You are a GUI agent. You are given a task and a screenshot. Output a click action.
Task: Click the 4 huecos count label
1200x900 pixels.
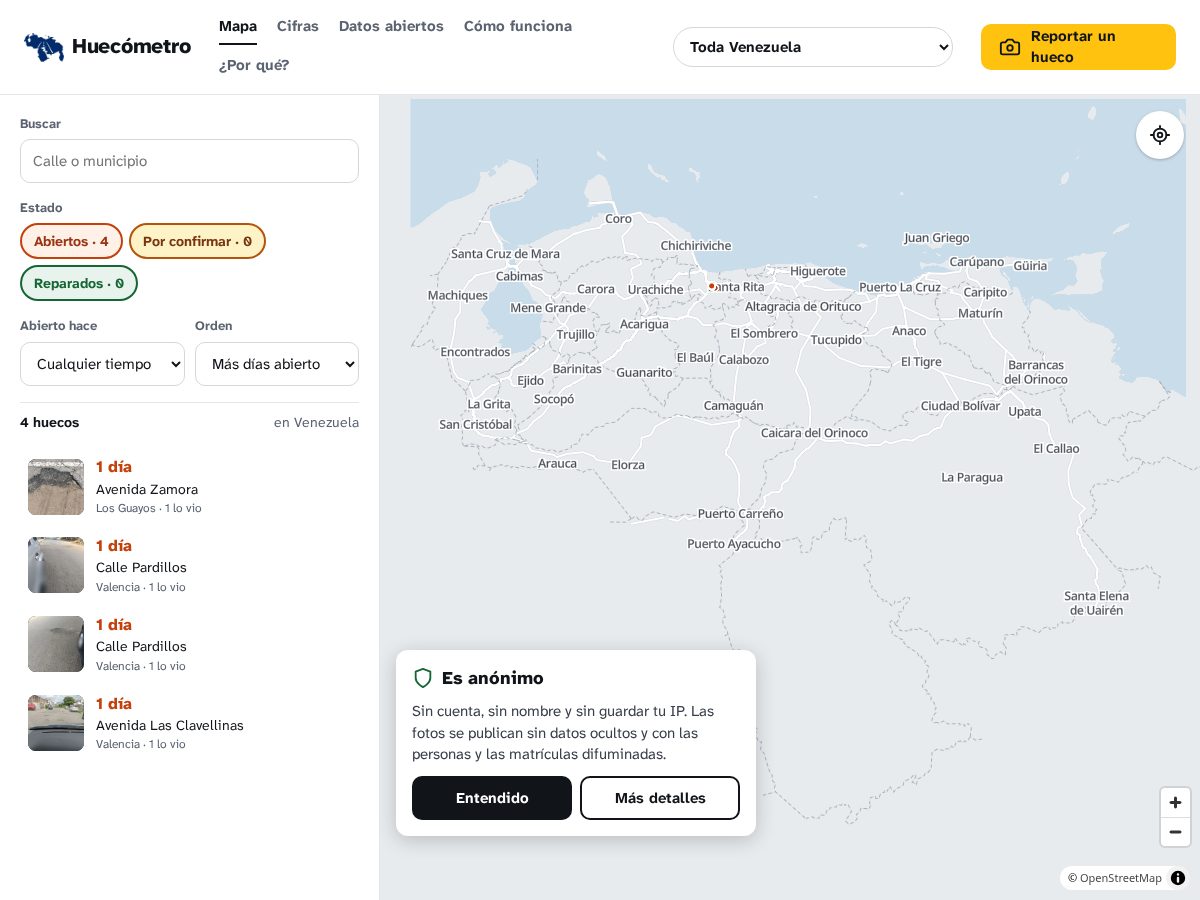coord(49,422)
